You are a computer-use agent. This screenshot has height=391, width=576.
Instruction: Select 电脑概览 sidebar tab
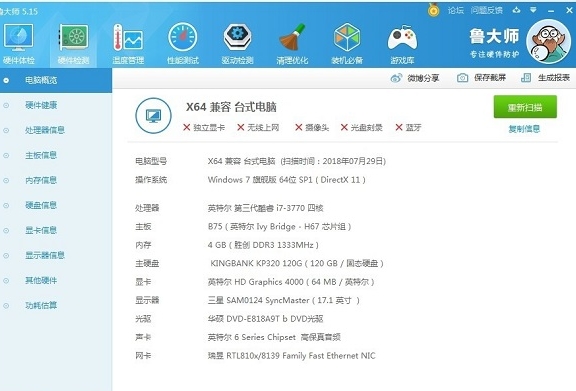[56, 80]
